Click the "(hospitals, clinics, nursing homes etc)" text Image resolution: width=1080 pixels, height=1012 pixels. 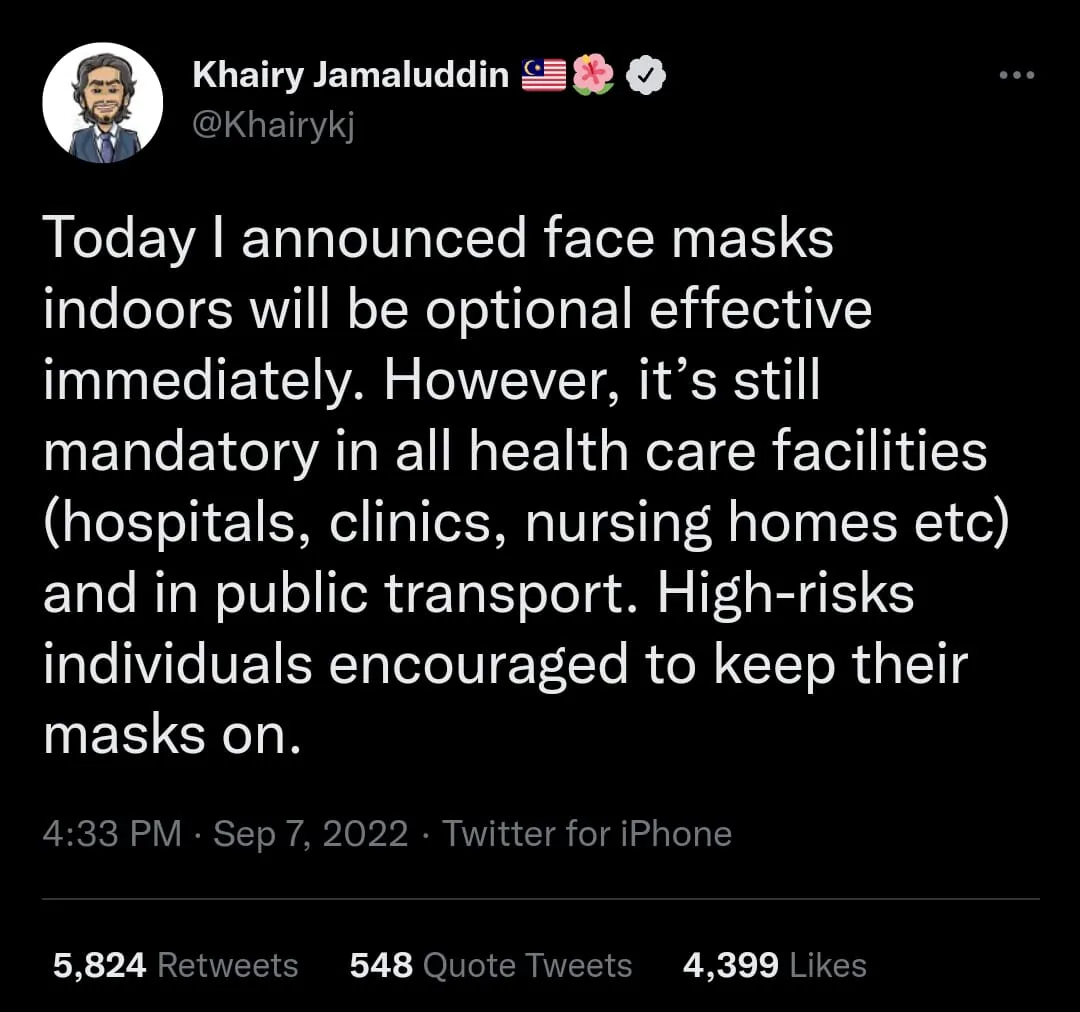coord(526,524)
